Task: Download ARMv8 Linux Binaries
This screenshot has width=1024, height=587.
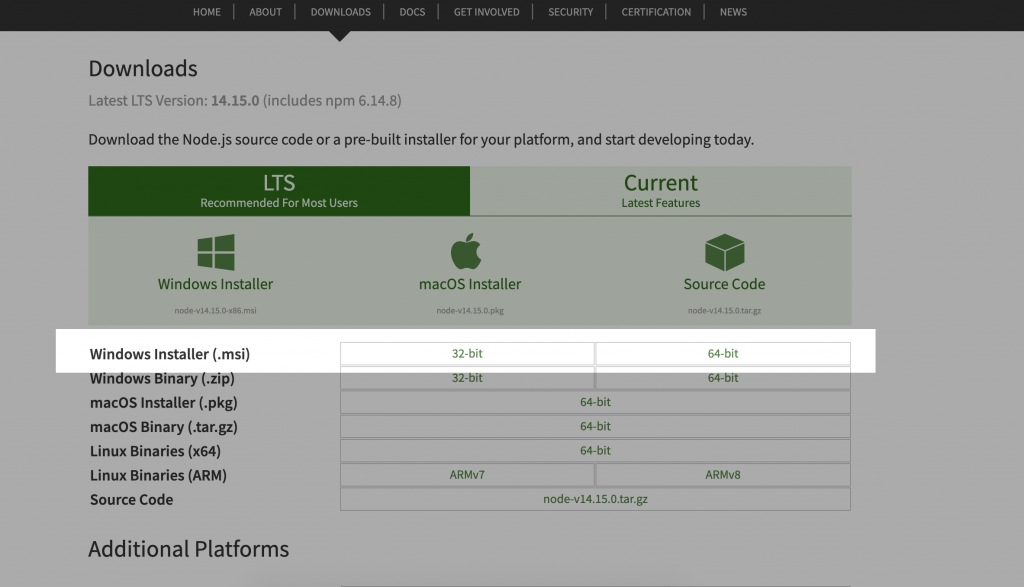Action: coord(723,475)
